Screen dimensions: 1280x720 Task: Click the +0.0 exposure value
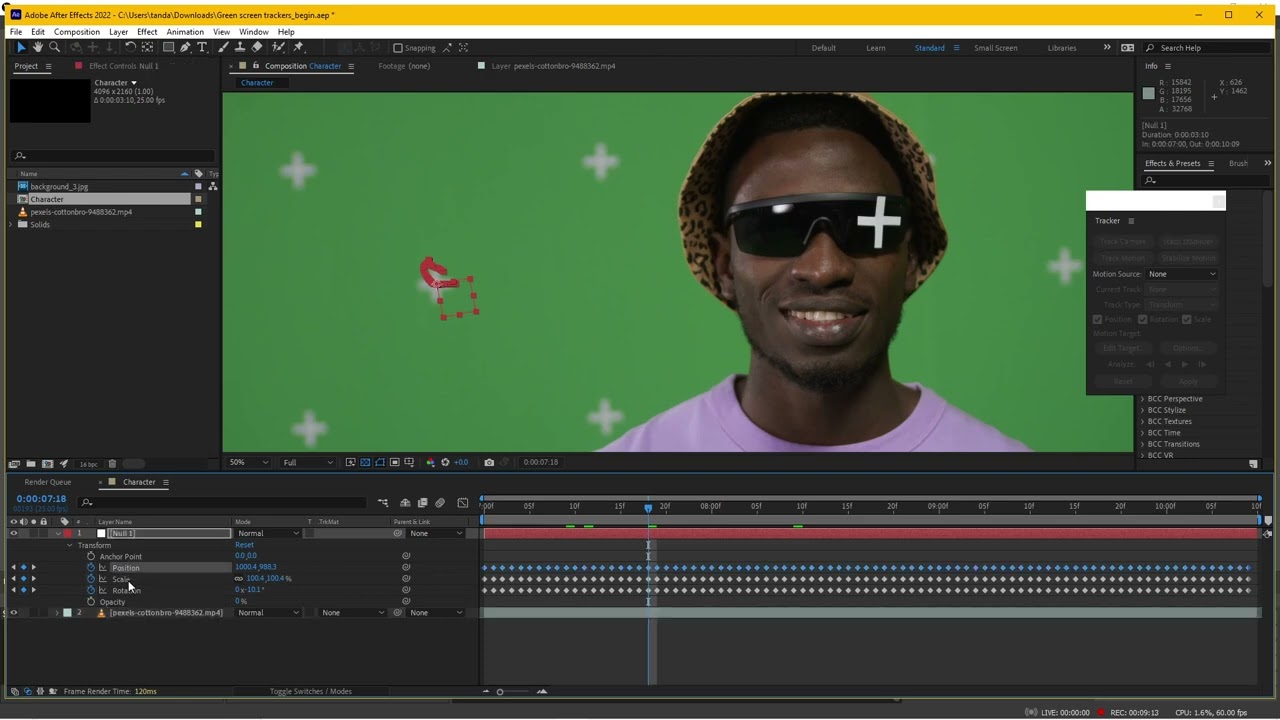[461, 462]
